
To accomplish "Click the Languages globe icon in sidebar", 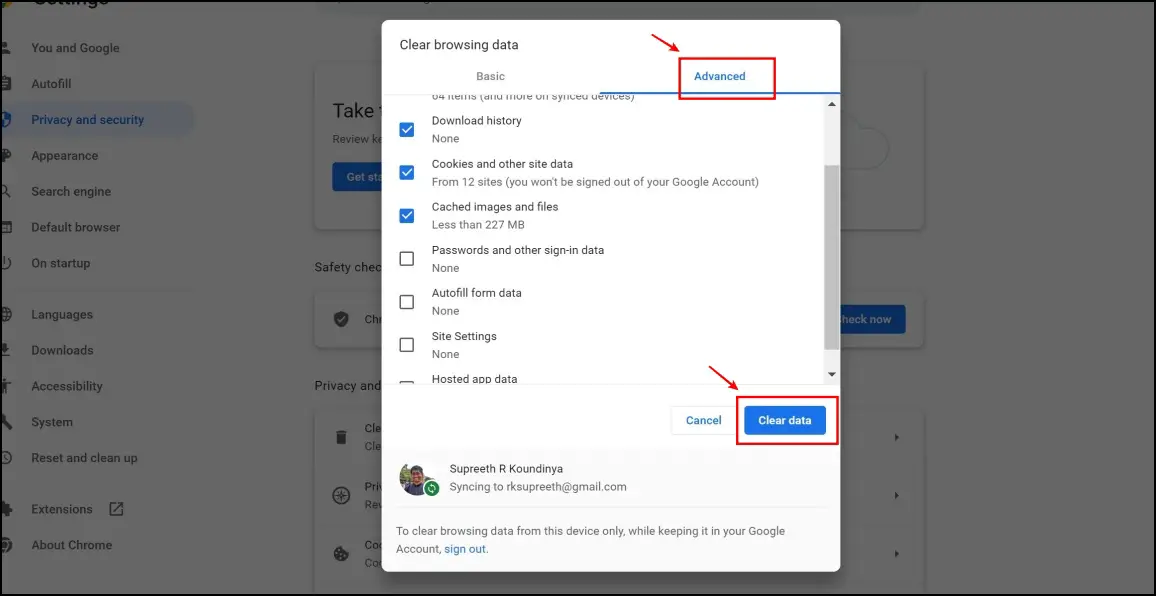I will click(x=5, y=314).
